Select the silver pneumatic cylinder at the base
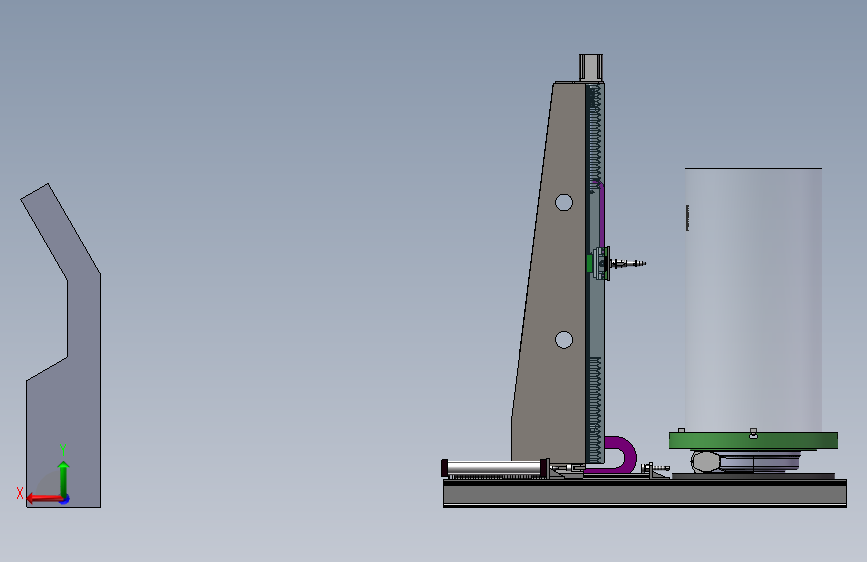Image resolution: width=867 pixels, height=562 pixels. coord(495,468)
